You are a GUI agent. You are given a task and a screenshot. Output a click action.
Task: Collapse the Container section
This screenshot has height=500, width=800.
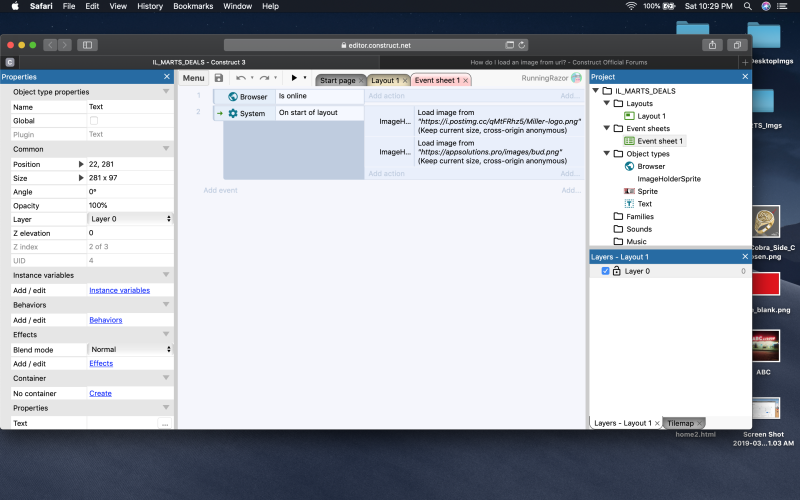pos(166,378)
